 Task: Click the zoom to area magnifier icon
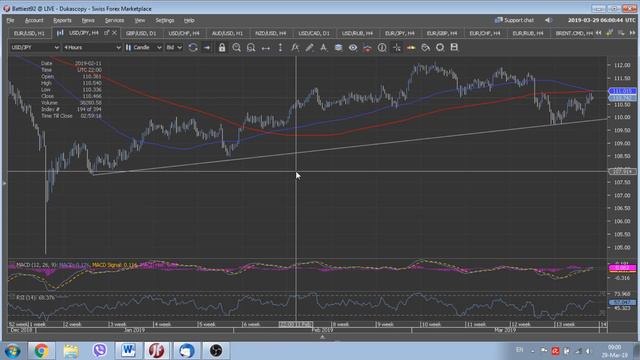point(251,48)
